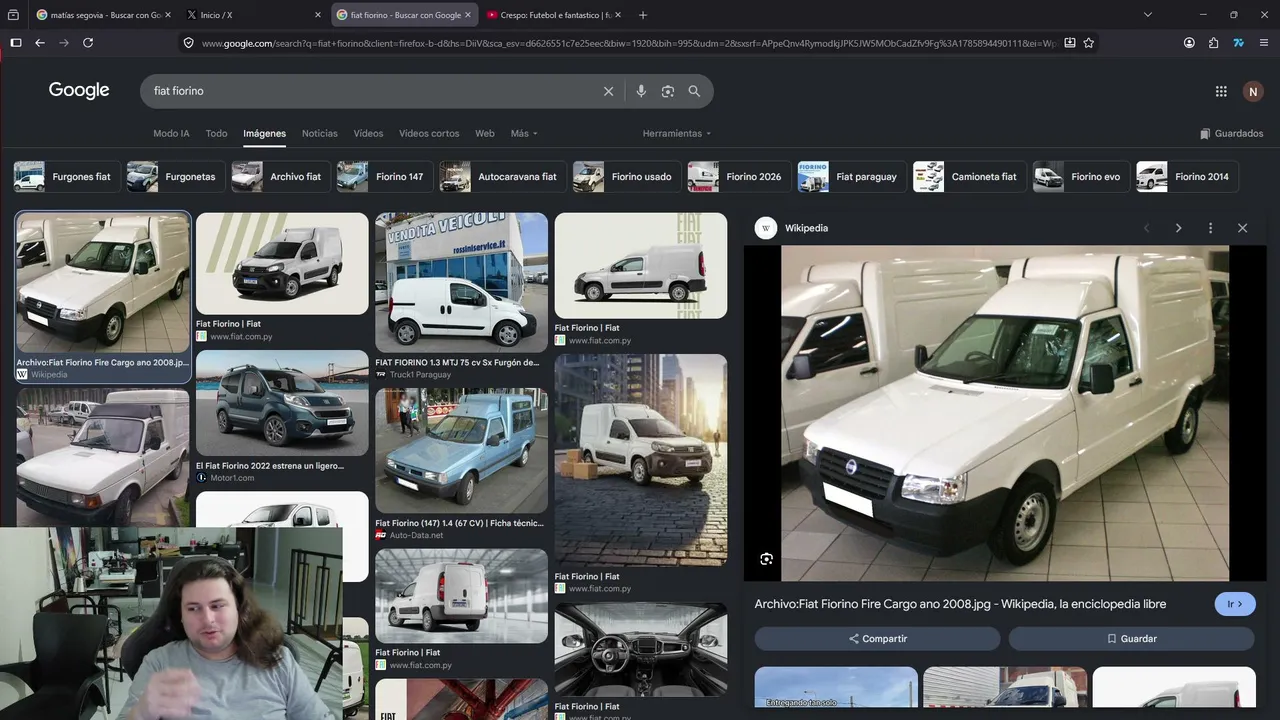Open the Modo IA search tab
The image size is (1280, 720).
[171, 133]
